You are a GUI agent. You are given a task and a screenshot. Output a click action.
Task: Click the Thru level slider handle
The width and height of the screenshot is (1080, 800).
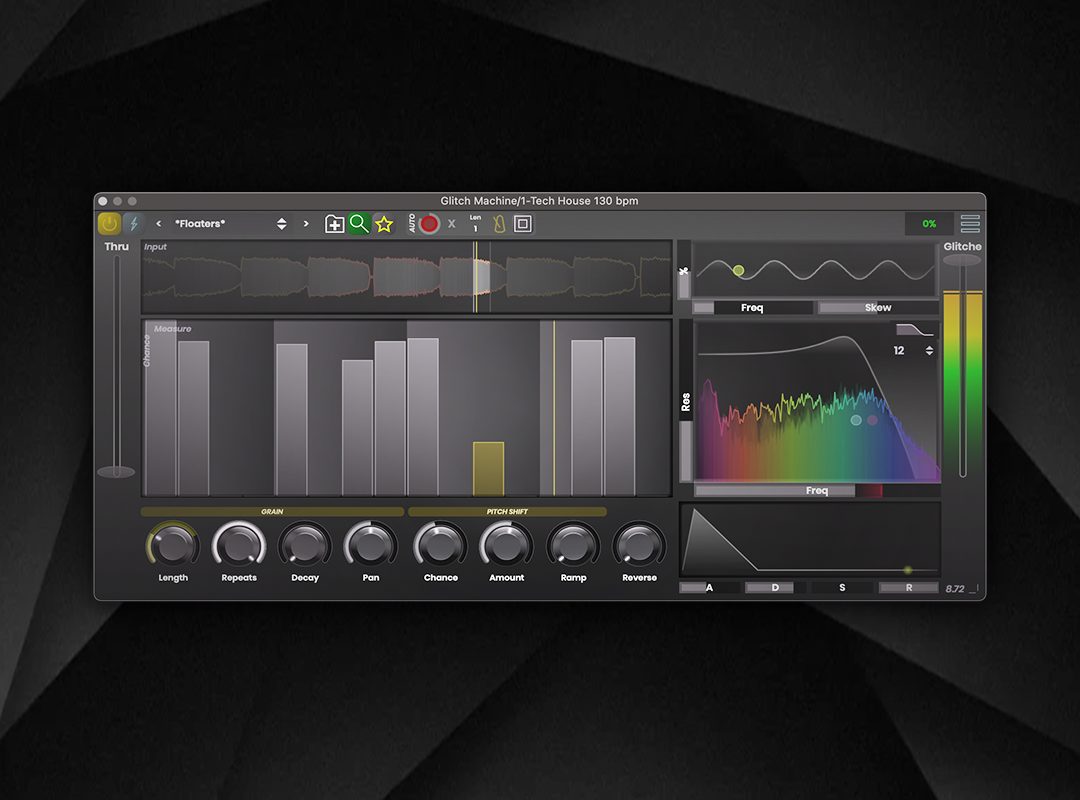[x=116, y=472]
